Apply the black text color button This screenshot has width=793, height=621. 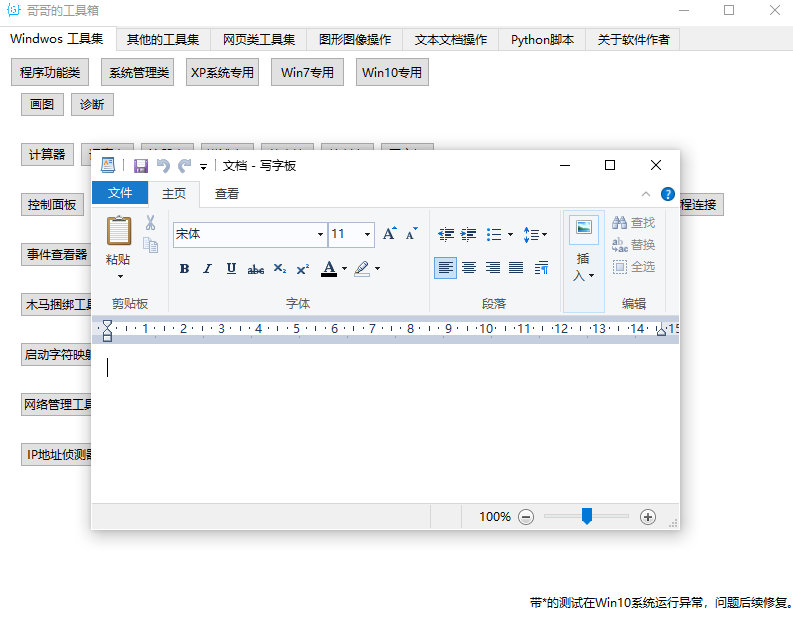329,269
